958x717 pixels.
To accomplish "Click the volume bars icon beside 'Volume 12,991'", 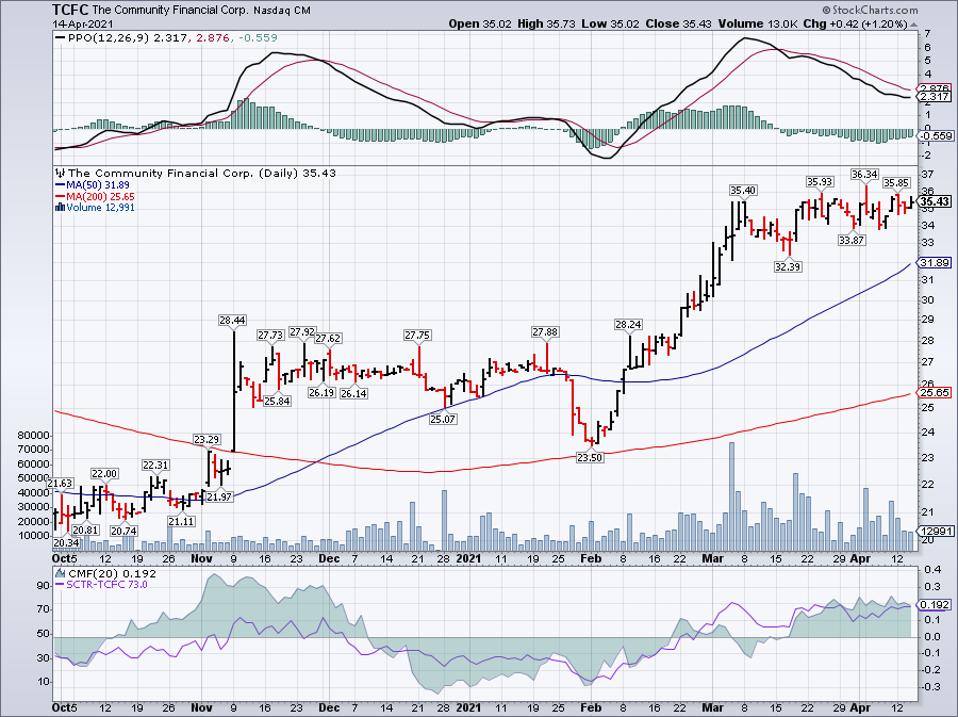I will tap(59, 208).
